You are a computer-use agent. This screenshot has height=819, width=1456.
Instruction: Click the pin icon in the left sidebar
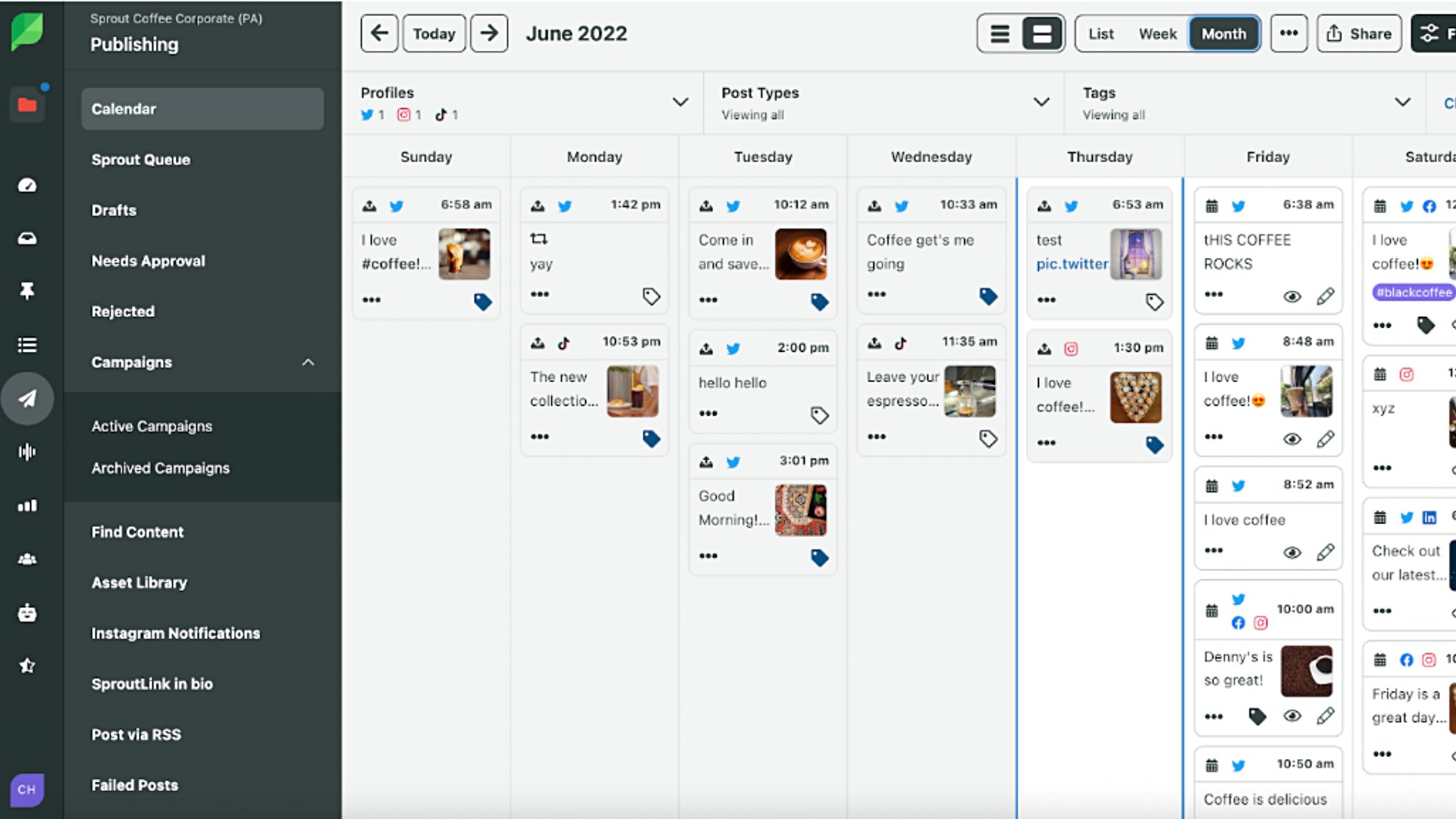click(x=27, y=291)
